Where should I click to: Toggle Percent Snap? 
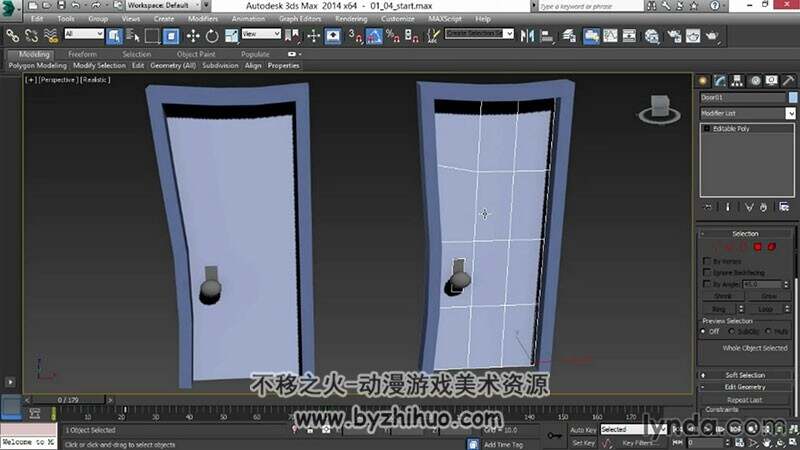click(x=393, y=36)
